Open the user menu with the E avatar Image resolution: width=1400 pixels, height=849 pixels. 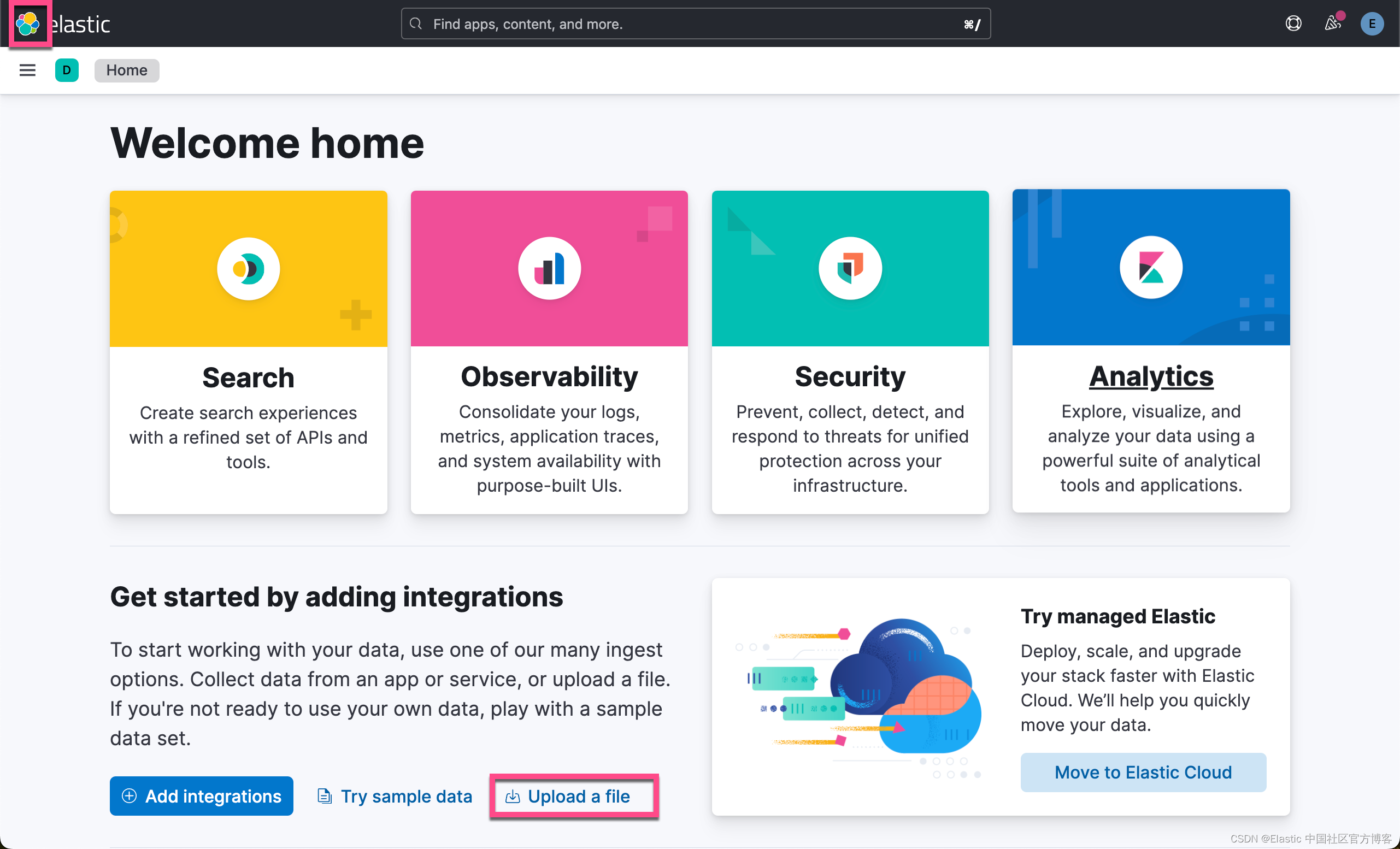click(1372, 23)
